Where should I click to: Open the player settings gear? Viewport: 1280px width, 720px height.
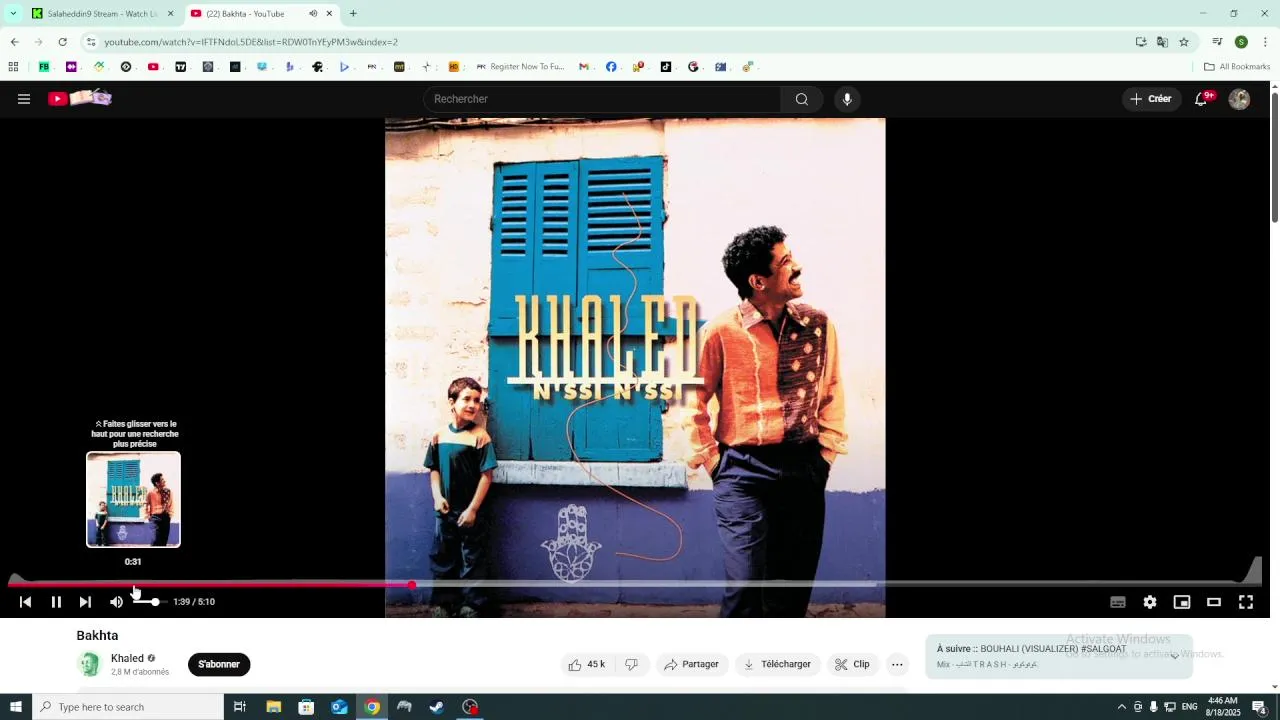(x=1150, y=602)
